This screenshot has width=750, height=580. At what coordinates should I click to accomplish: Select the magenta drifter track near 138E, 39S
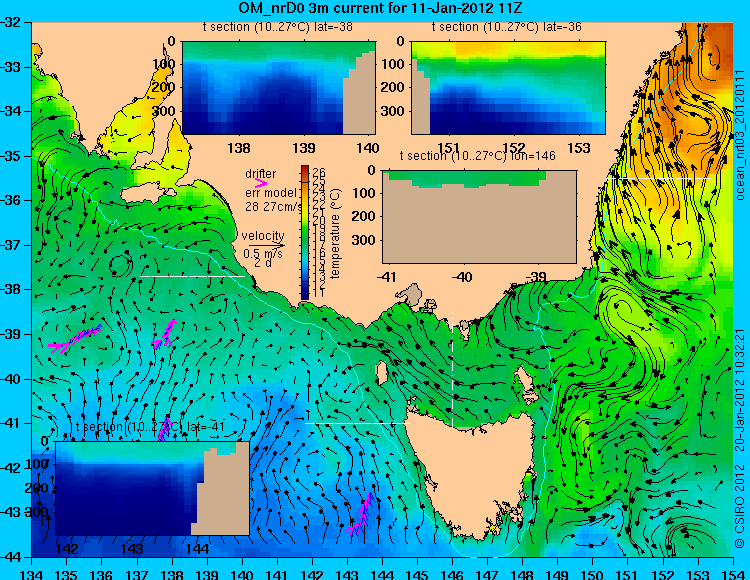coord(164,334)
